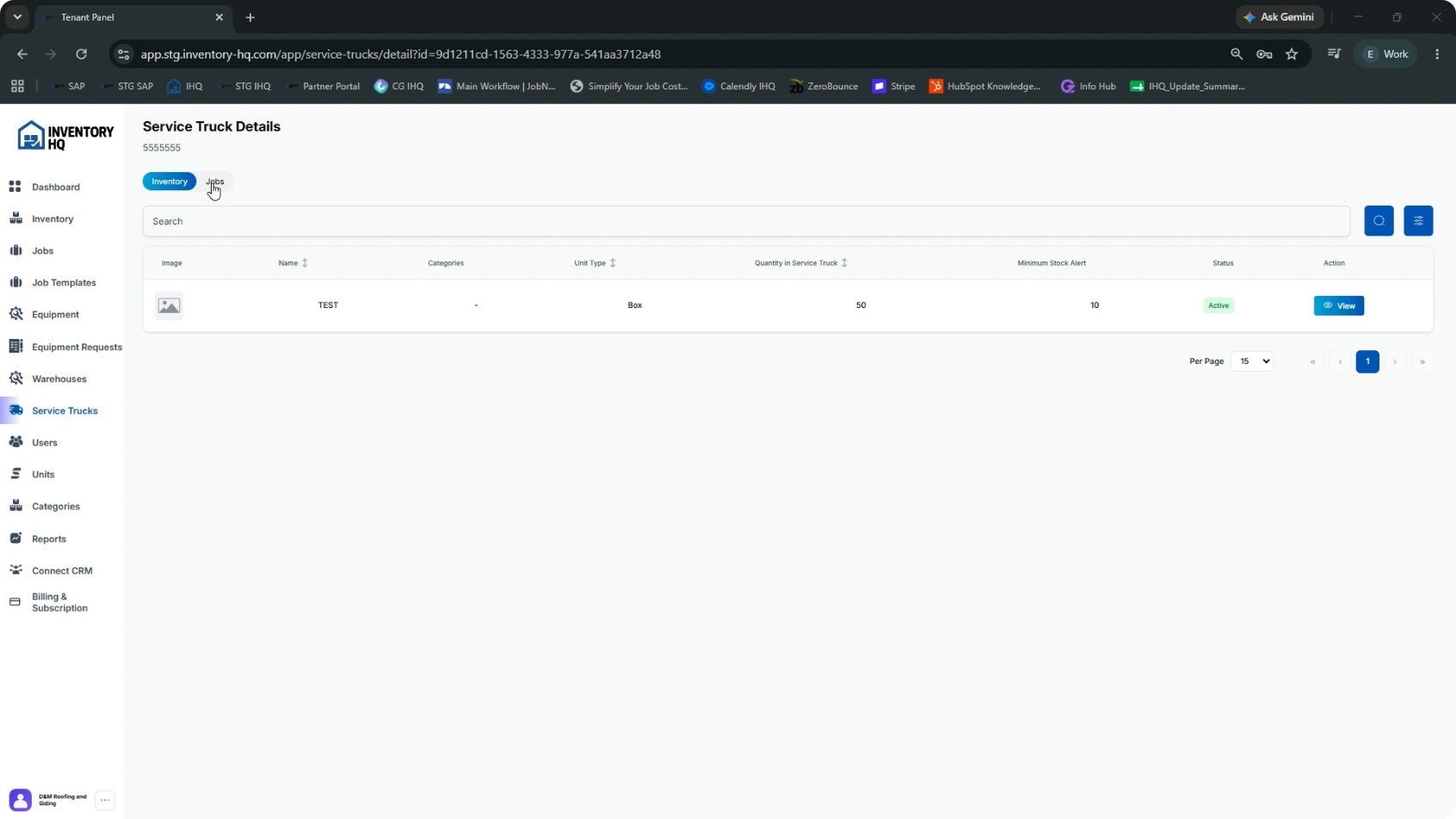The image size is (1456, 819).
Task: Sort table by Name column
Action: (x=293, y=262)
